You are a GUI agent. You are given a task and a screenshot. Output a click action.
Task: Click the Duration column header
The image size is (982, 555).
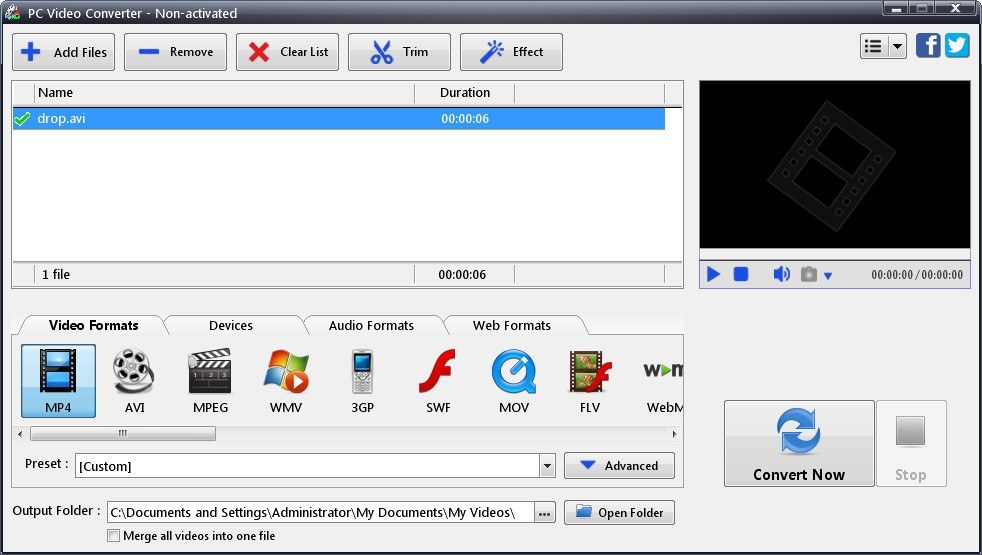point(465,93)
